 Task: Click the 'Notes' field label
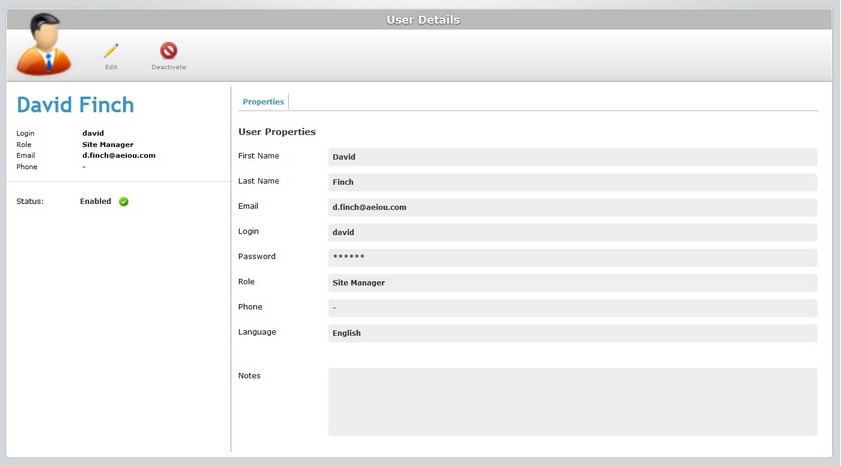249,376
